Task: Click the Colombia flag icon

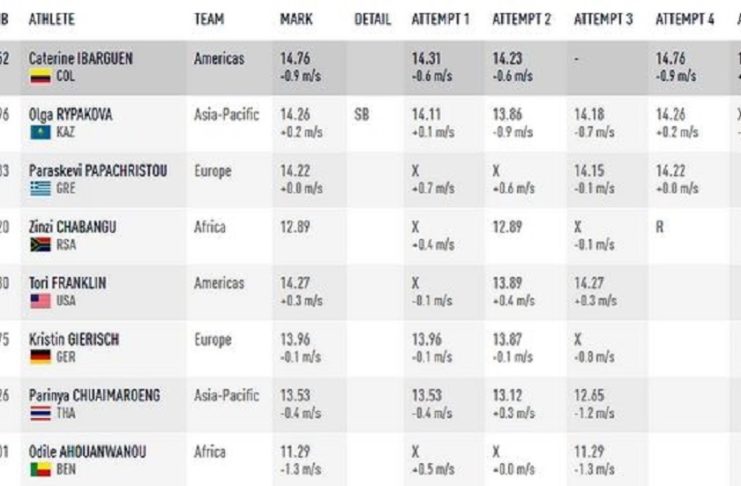Action: tap(39, 76)
